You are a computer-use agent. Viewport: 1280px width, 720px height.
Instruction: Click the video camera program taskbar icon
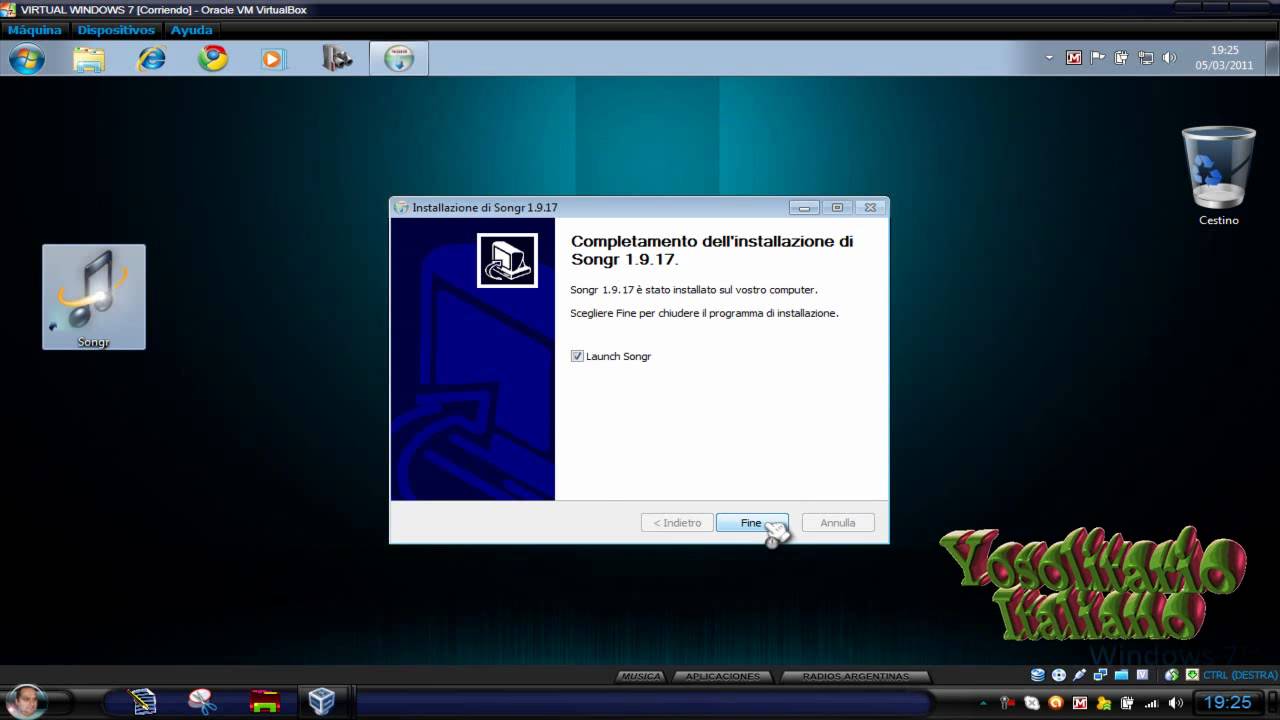tap(337, 59)
